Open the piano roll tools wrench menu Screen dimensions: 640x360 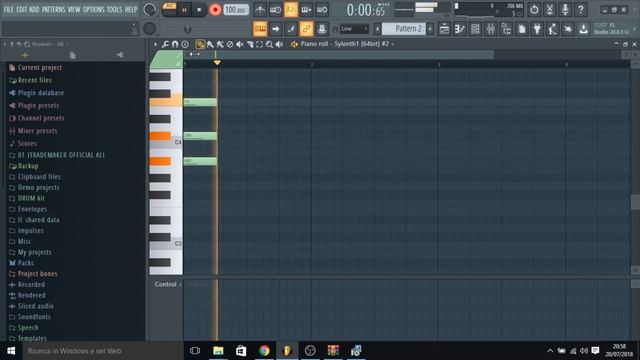point(165,44)
